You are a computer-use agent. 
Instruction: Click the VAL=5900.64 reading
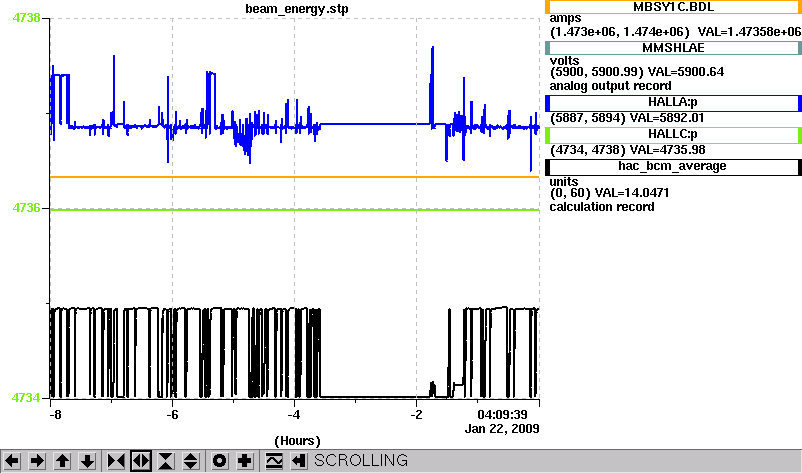(686, 72)
